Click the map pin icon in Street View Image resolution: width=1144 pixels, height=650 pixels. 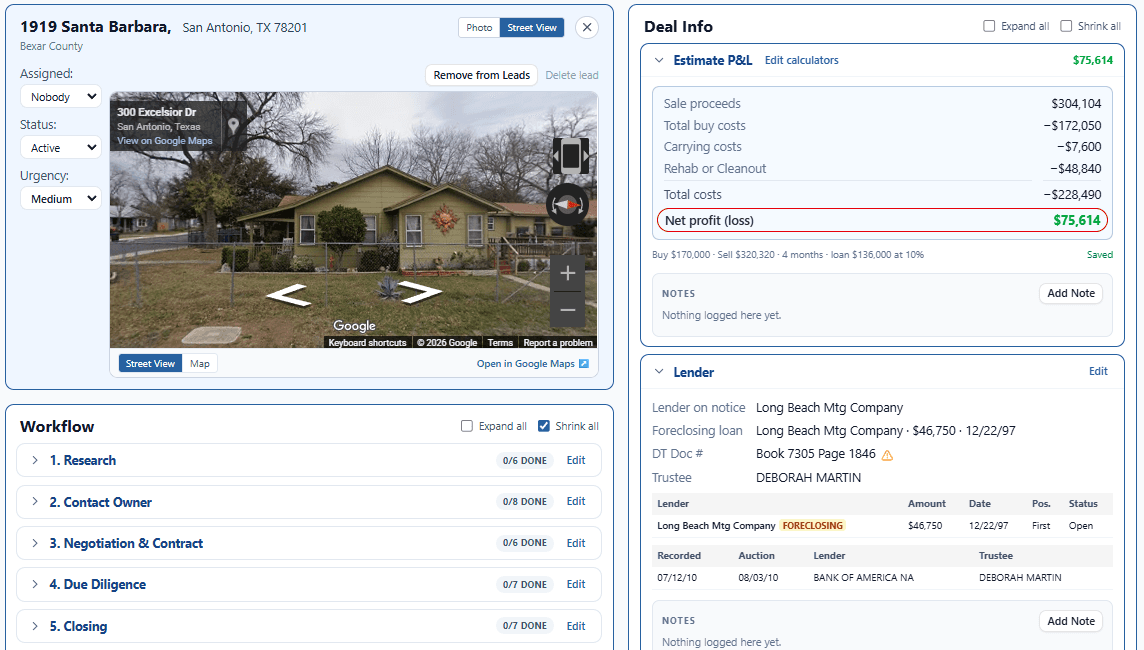(x=233, y=125)
